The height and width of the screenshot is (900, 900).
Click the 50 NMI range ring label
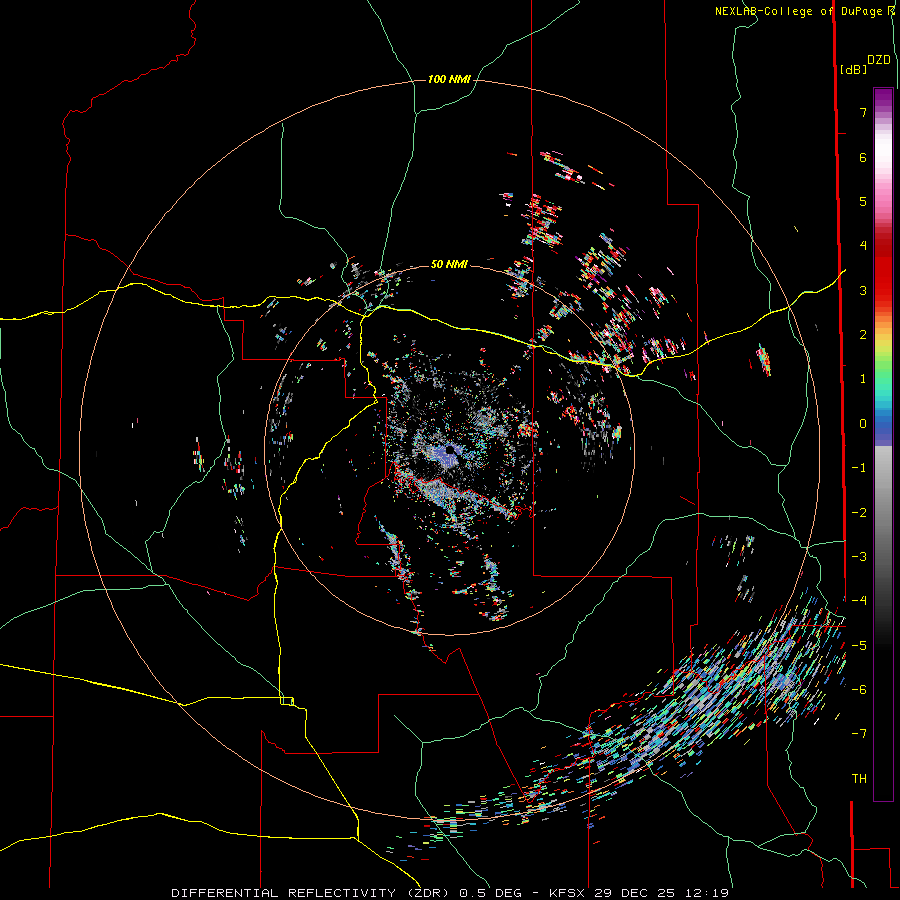click(x=449, y=264)
